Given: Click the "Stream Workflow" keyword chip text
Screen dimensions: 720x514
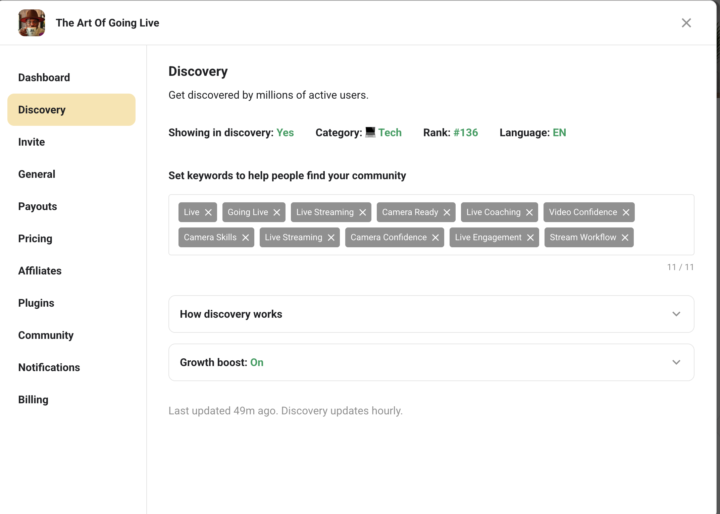Looking at the screenshot, I should point(583,237).
